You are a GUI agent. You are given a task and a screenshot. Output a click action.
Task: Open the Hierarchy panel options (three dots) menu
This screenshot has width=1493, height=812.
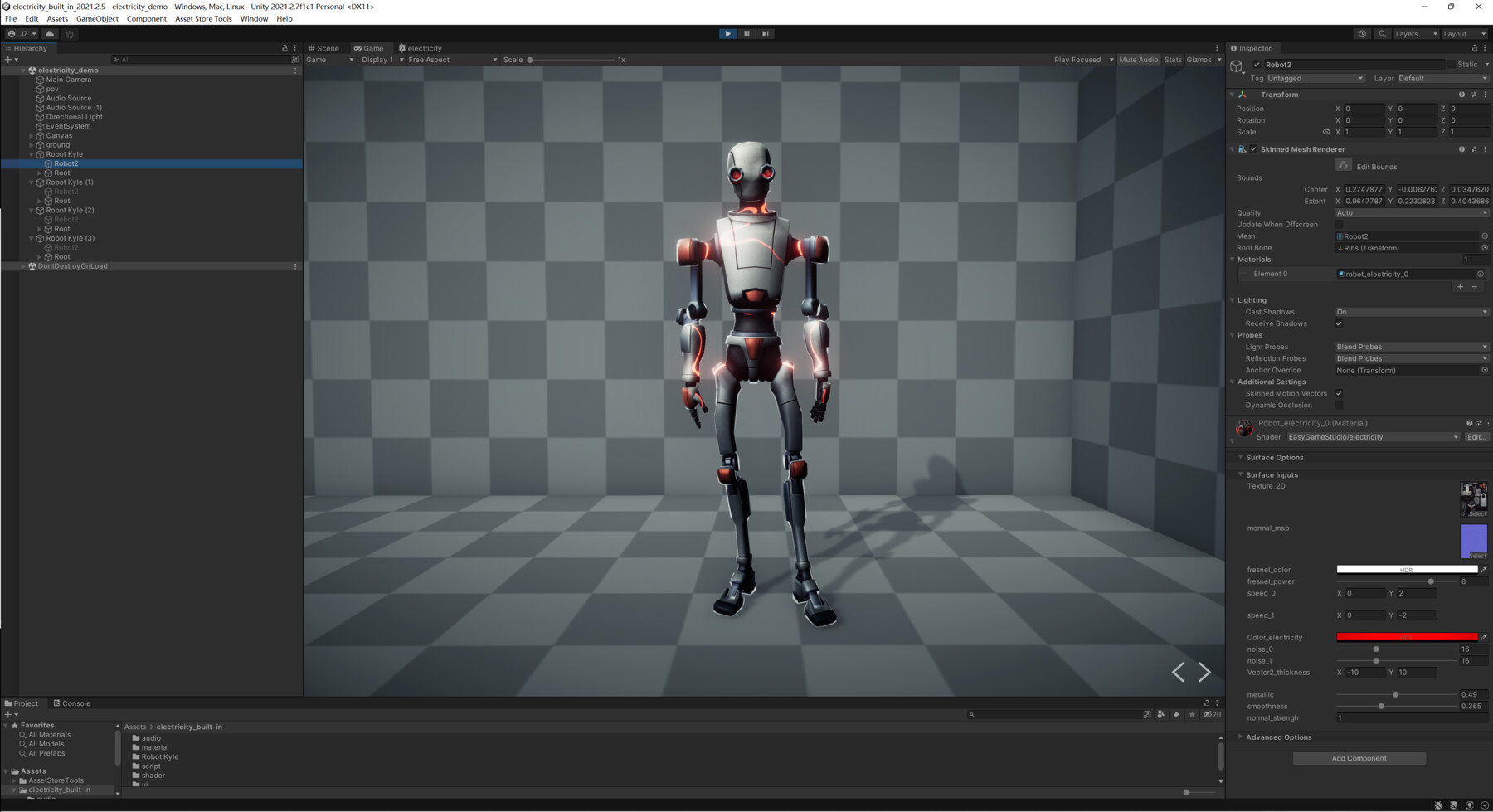tap(294, 48)
